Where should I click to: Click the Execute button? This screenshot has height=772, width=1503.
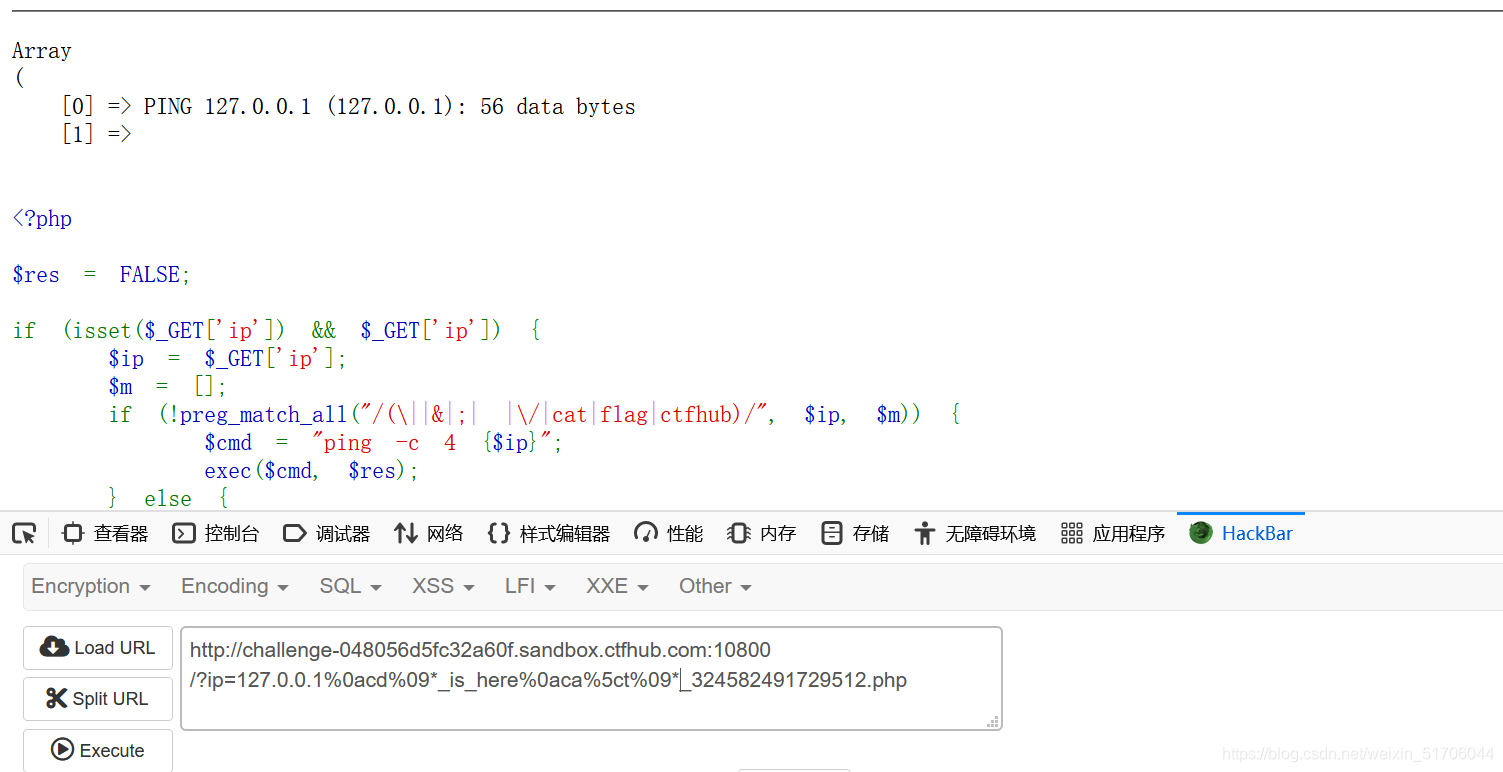(98, 750)
